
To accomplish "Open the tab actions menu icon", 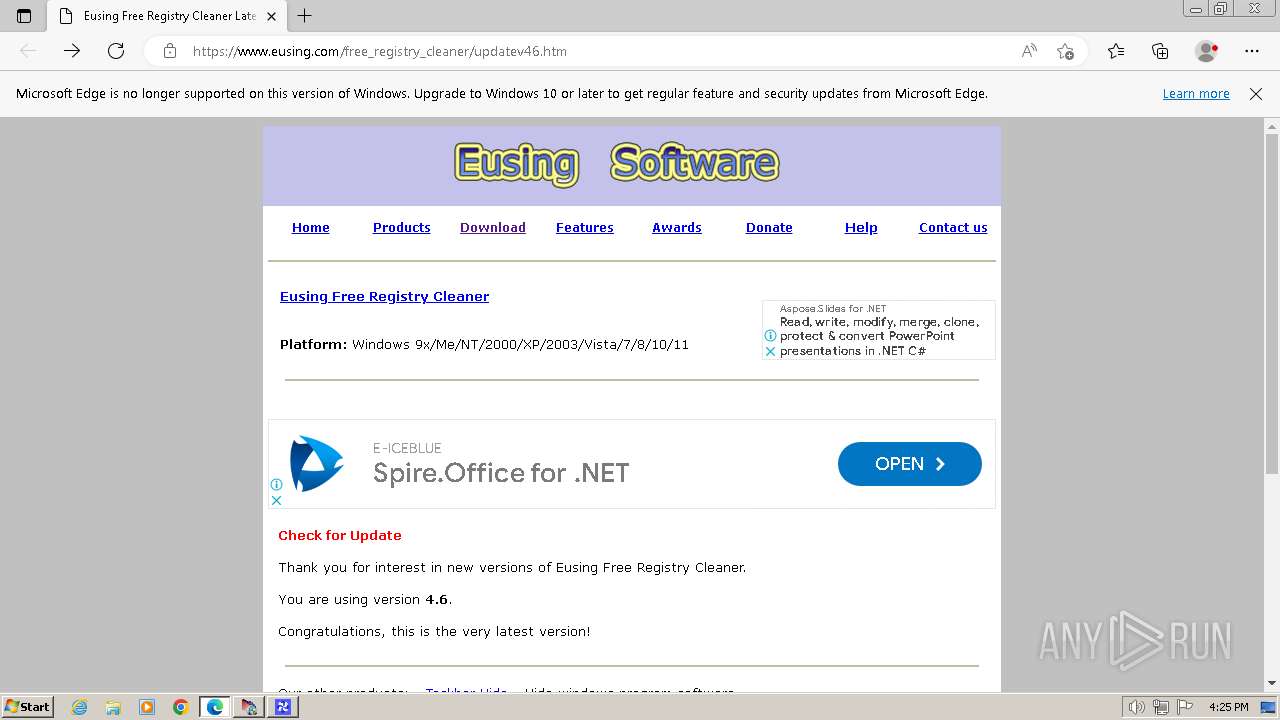I will (x=24, y=16).
